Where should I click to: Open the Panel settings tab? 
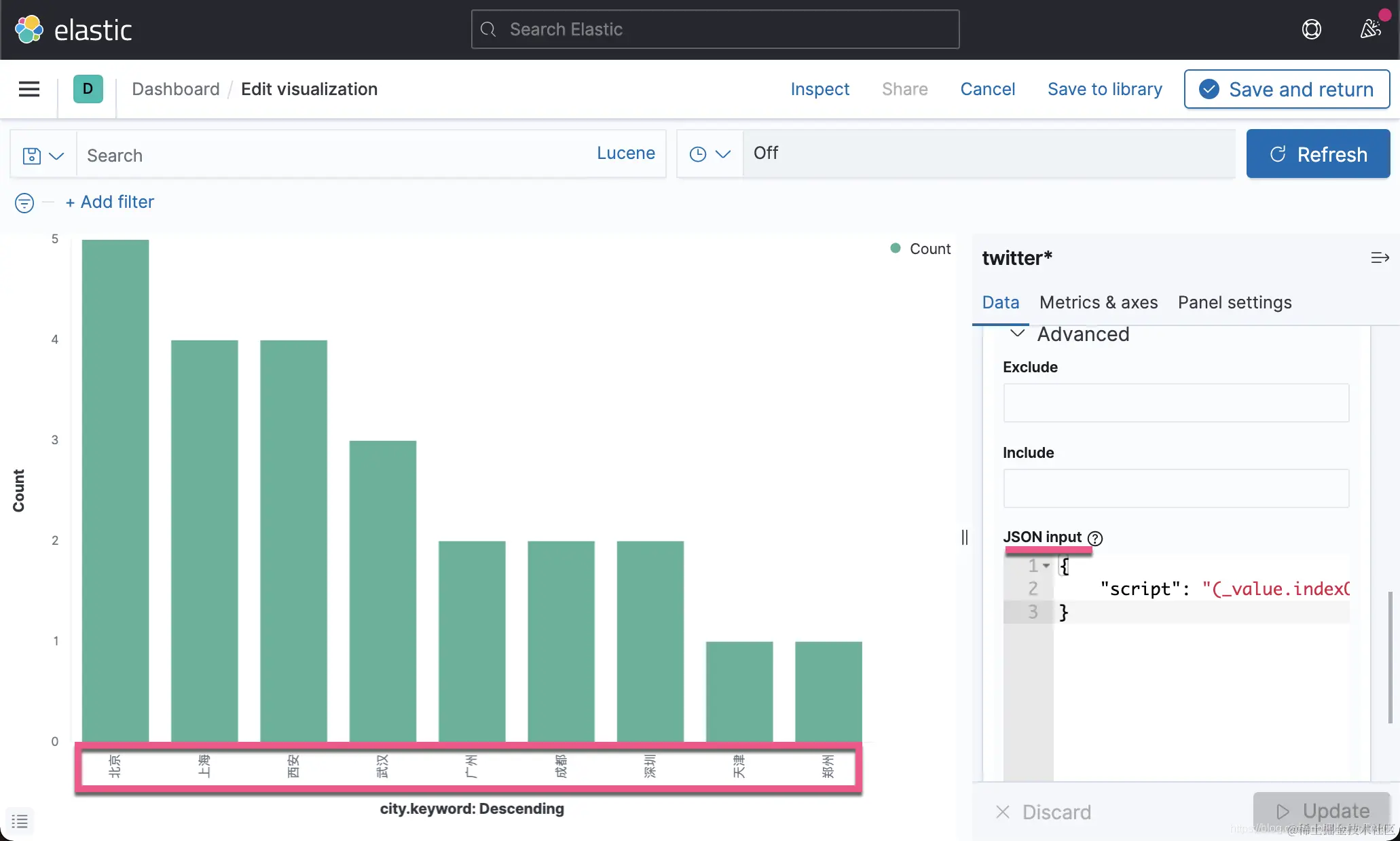pos(1234,302)
